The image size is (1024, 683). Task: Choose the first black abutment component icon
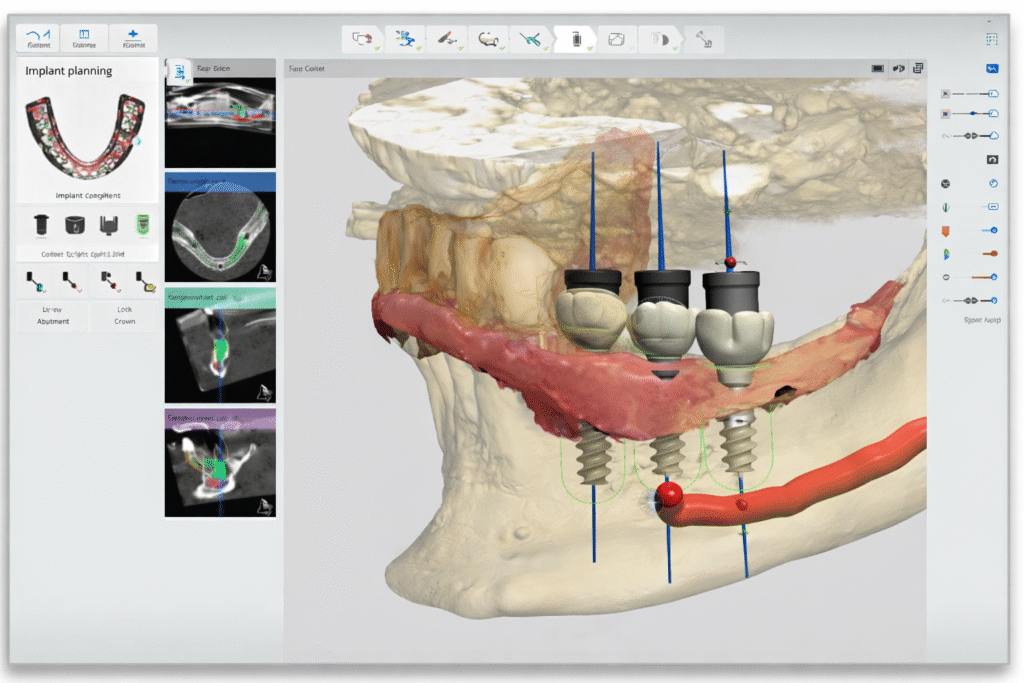42,224
